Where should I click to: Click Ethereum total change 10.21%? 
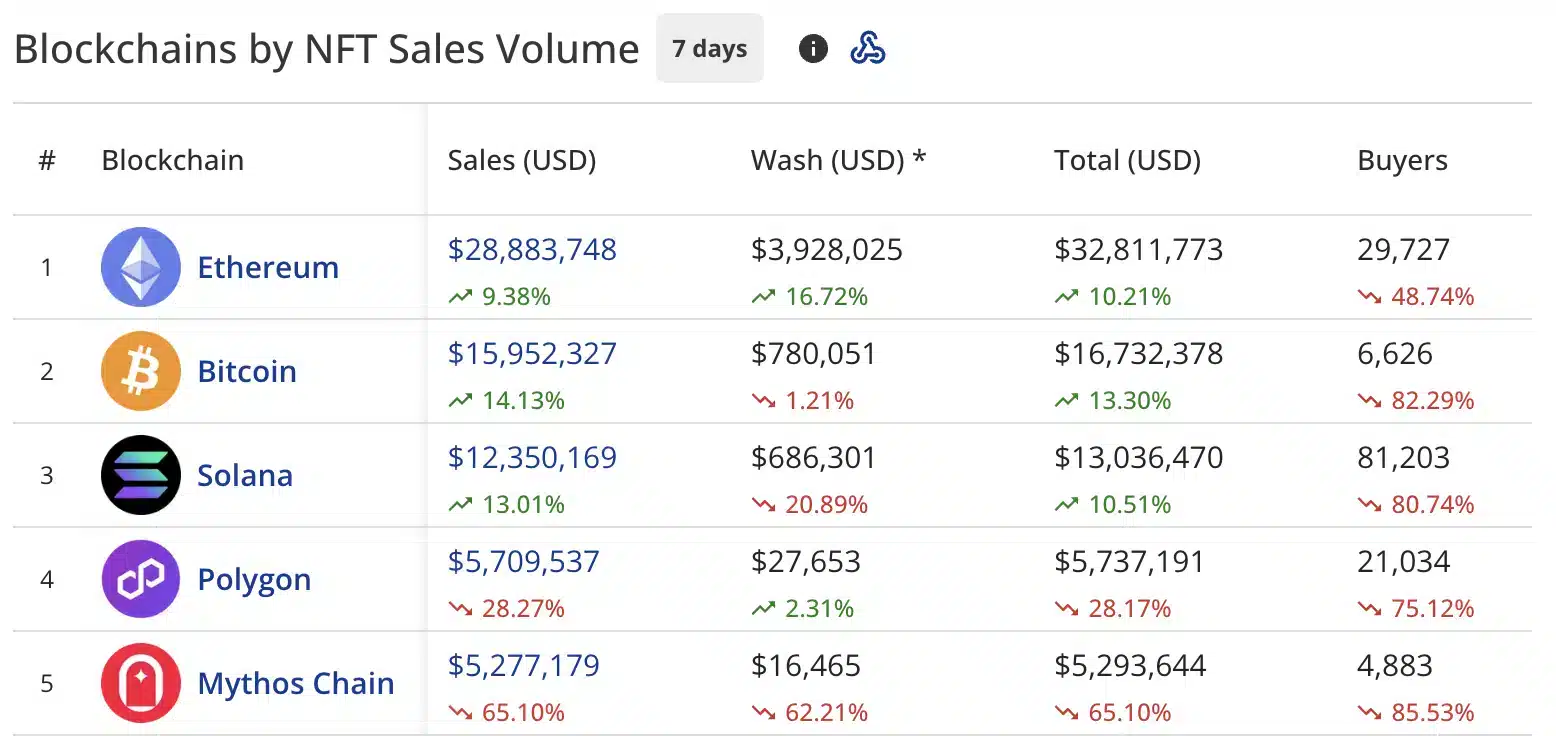click(1112, 297)
